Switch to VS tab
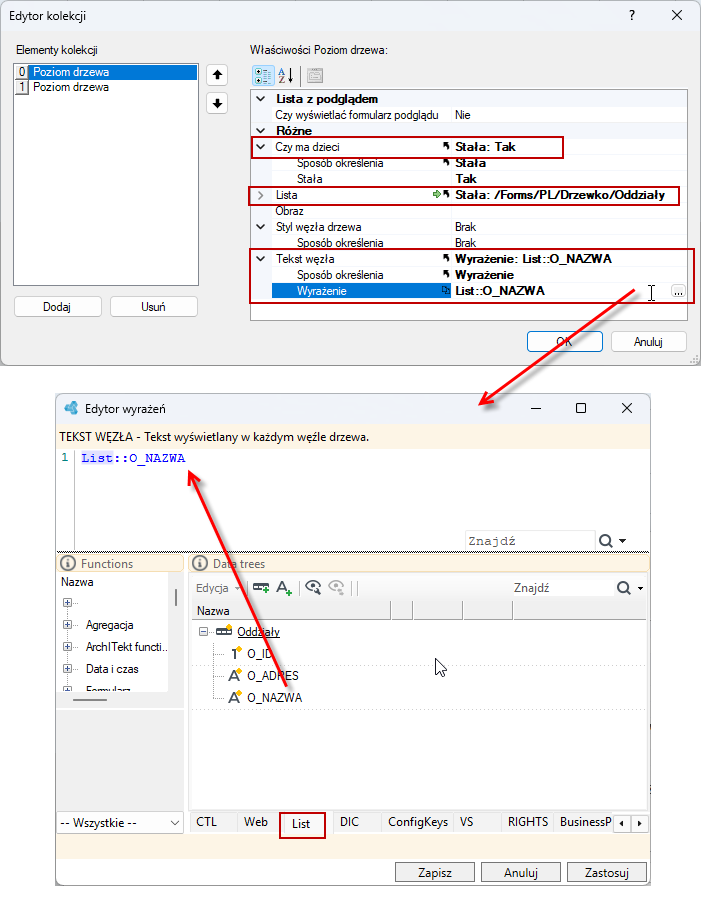701x905 pixels. (x=466, y=821)
